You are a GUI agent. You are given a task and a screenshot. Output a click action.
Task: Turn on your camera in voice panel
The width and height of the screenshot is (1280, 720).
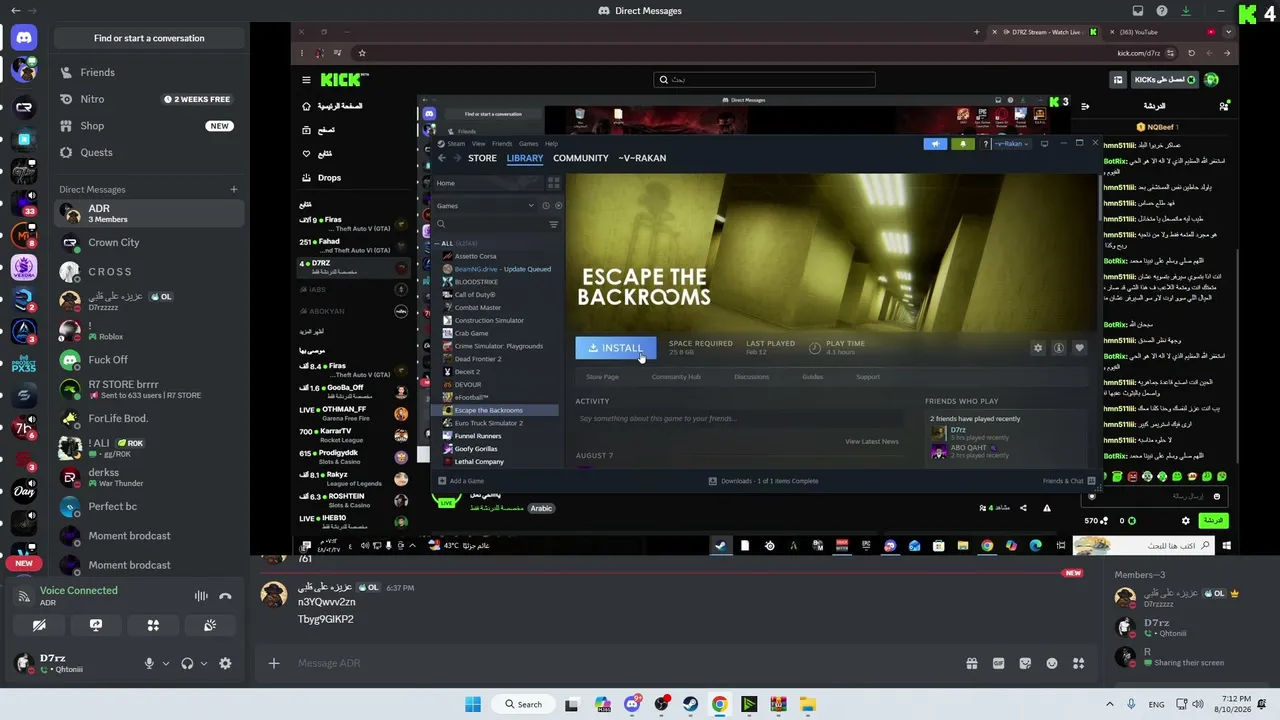click(39, 625)
